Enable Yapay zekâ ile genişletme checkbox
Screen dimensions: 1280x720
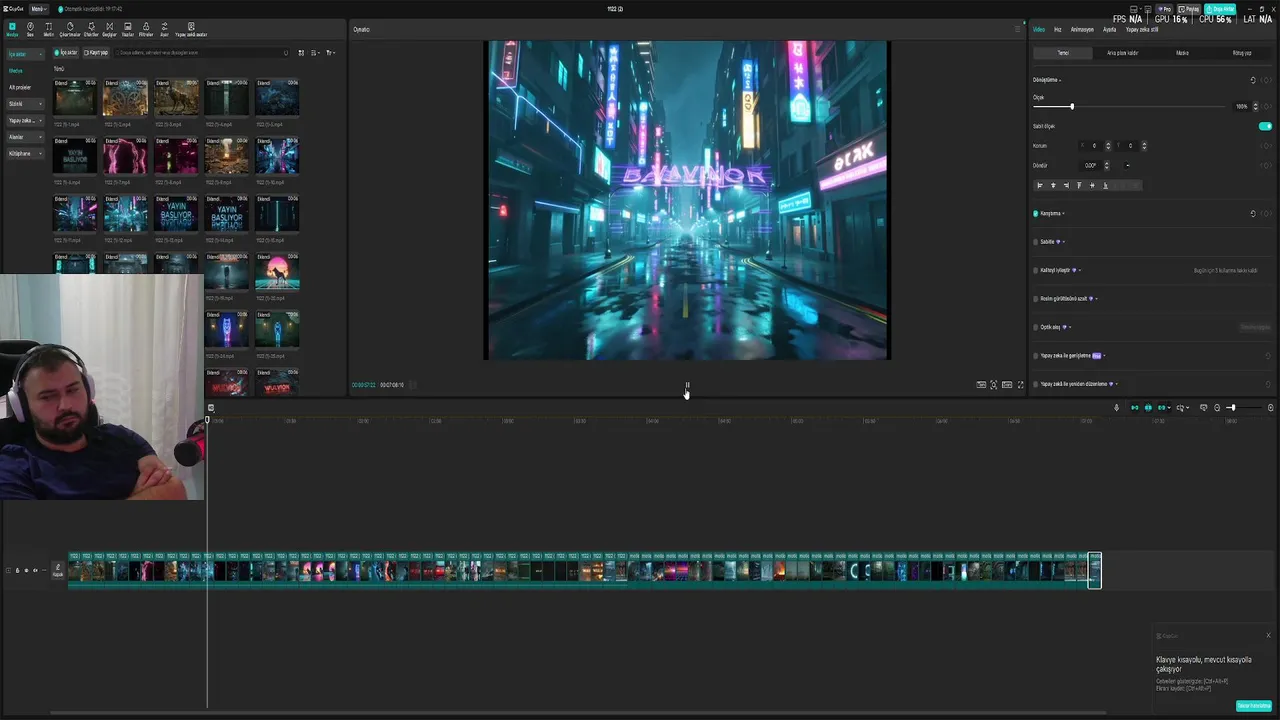click(1036, 355)
